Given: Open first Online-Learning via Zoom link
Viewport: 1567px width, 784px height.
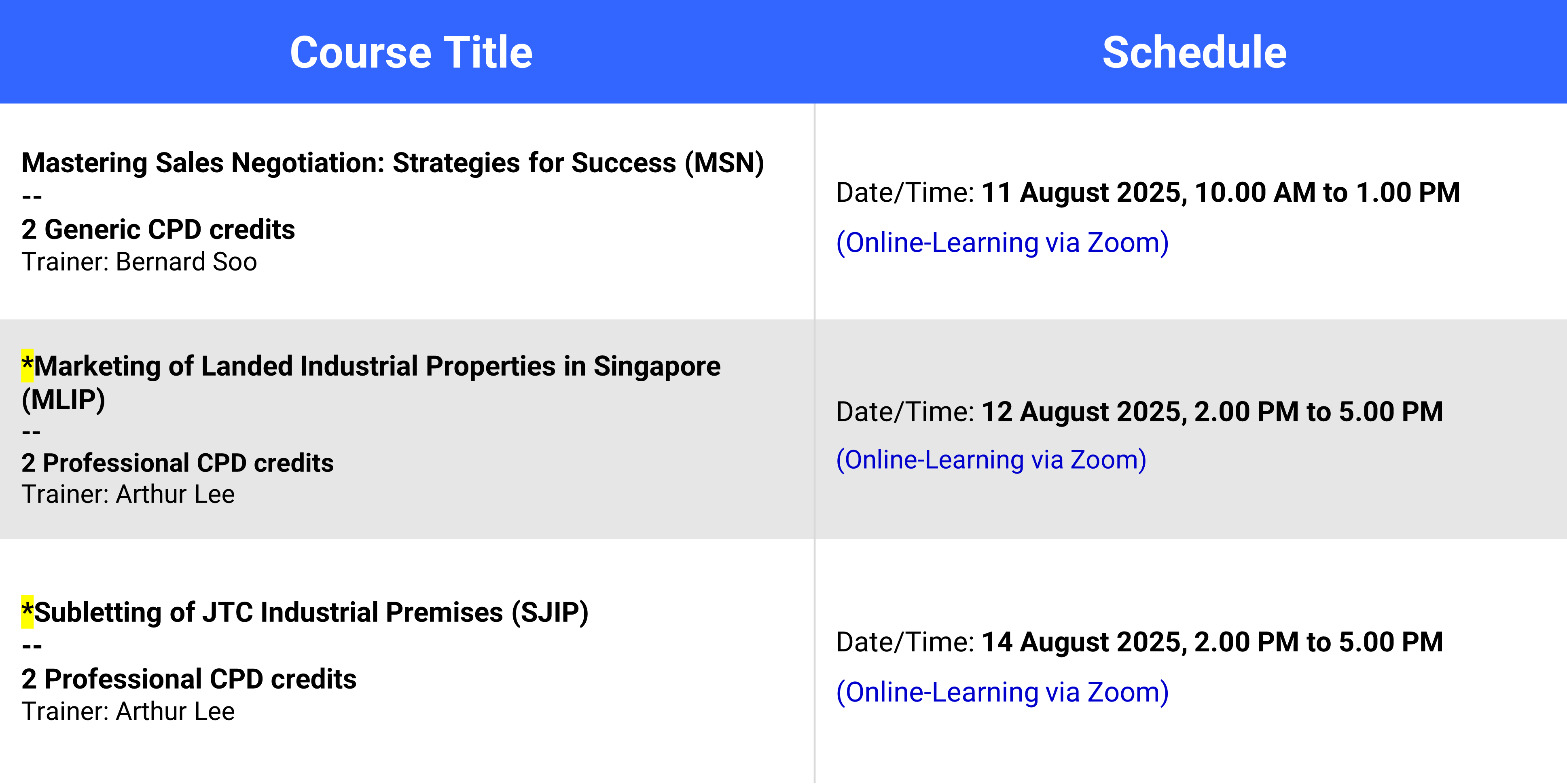Looking at the screenshot, I should pos(1002,243).
